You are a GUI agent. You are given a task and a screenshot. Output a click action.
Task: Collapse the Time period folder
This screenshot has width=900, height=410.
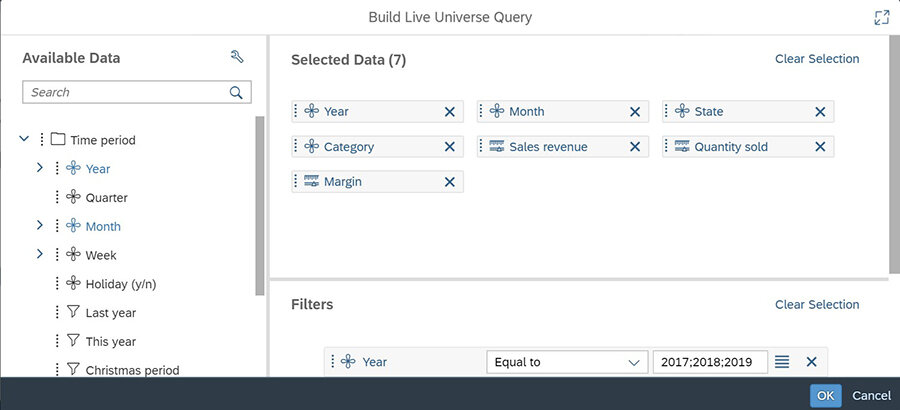24,139
